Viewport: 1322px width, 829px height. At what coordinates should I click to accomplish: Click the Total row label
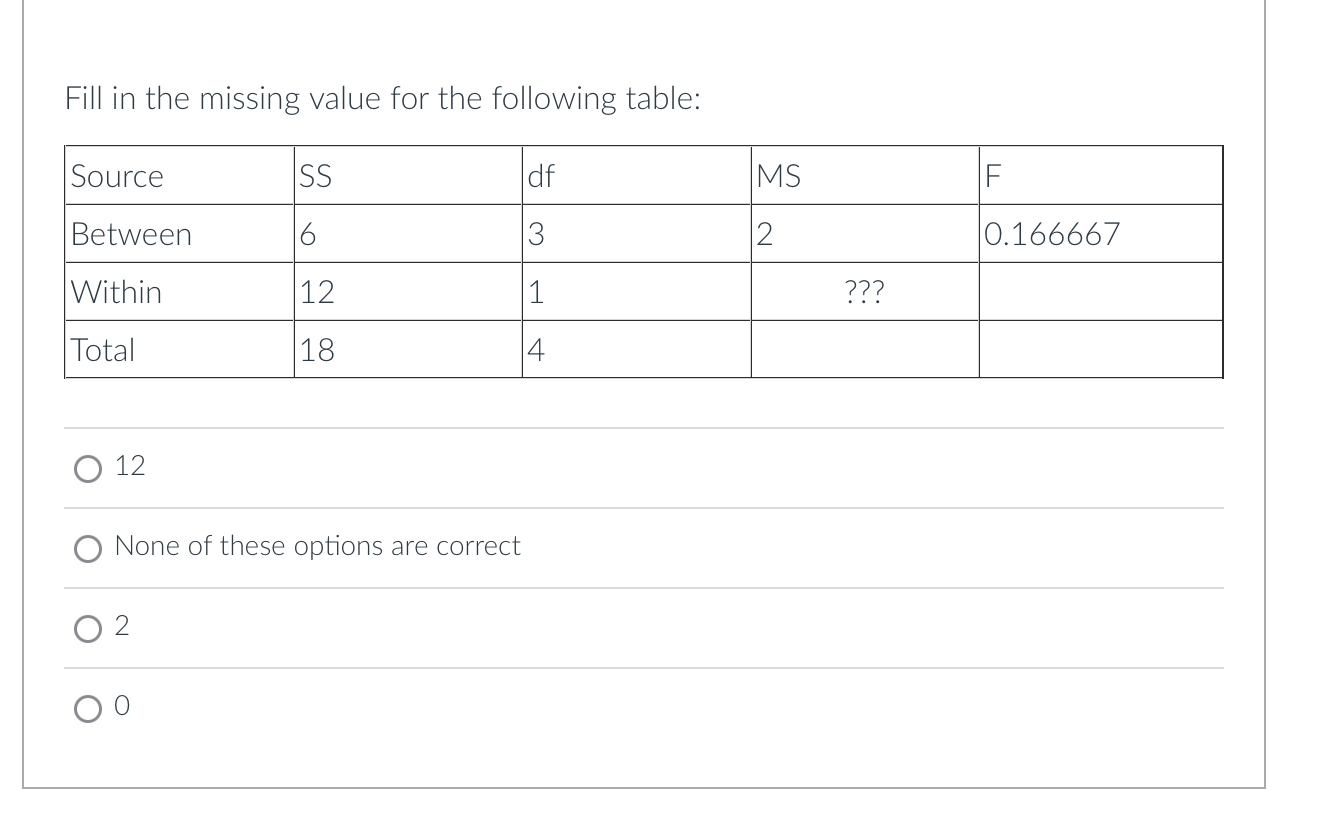click(x=101, y=350)
